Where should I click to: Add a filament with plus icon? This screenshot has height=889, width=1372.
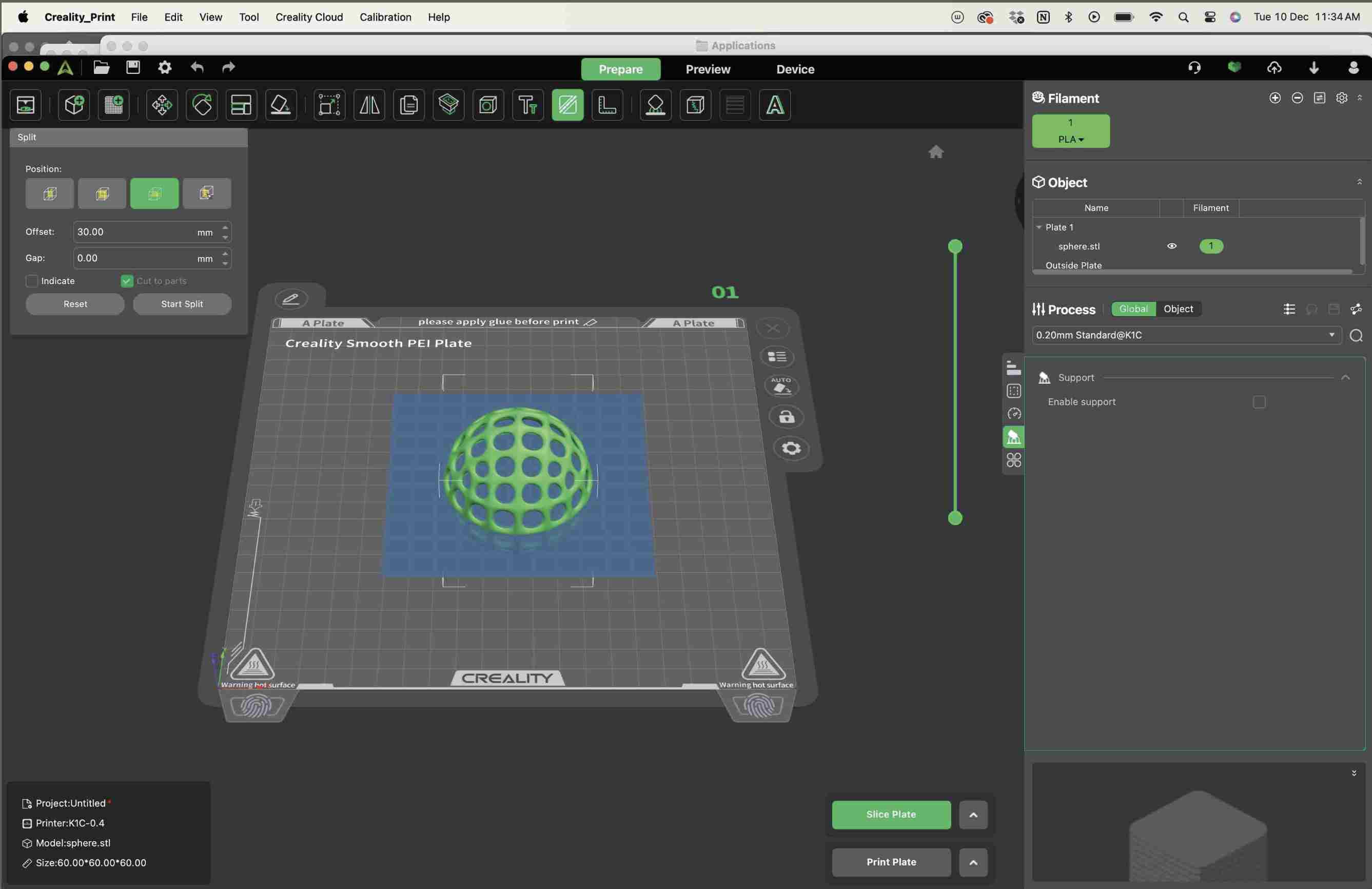coord(1275,98)
